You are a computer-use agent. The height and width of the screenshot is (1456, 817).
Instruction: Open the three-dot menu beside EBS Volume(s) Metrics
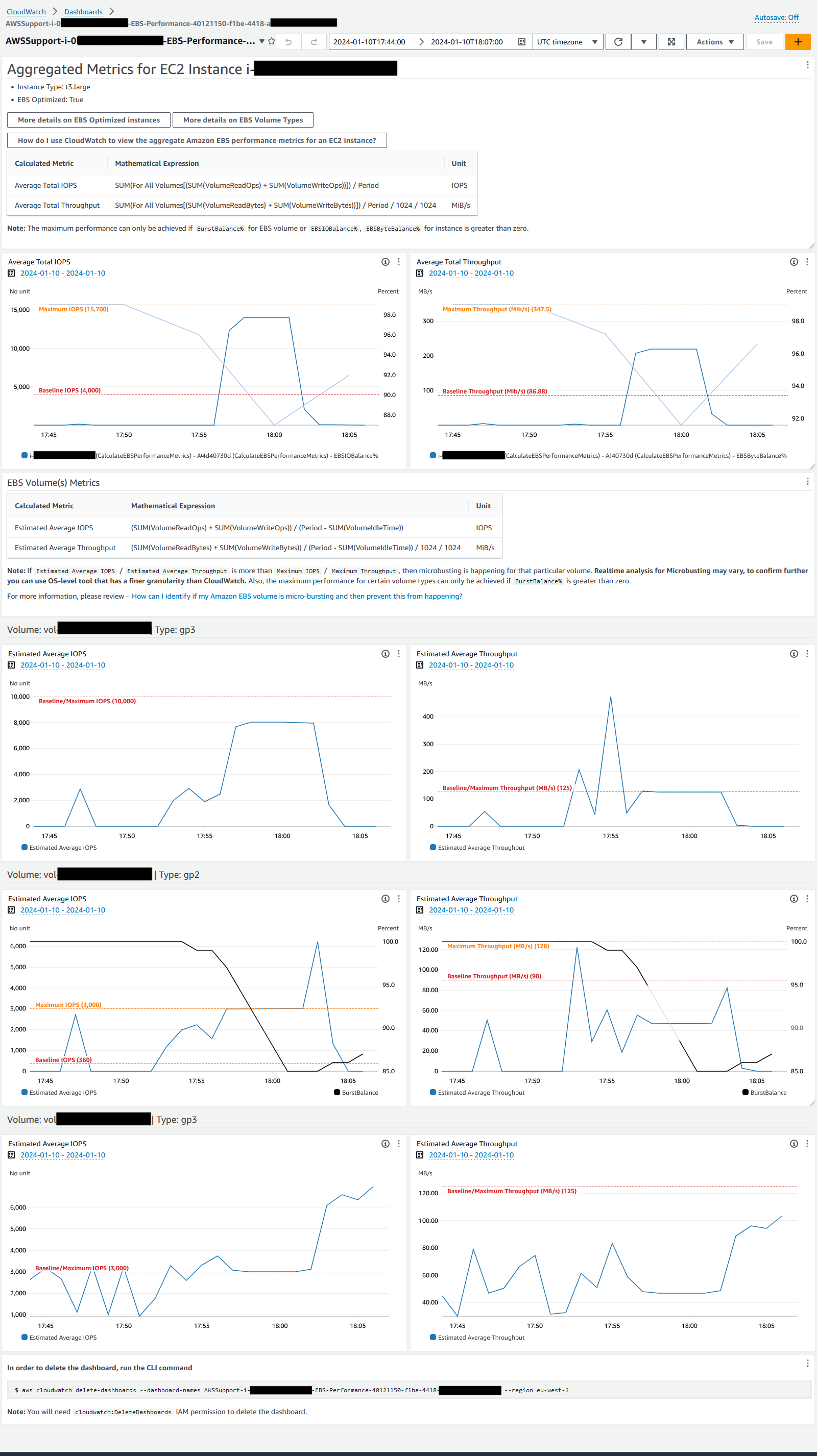pyautogui.click(x=807, y=482)
